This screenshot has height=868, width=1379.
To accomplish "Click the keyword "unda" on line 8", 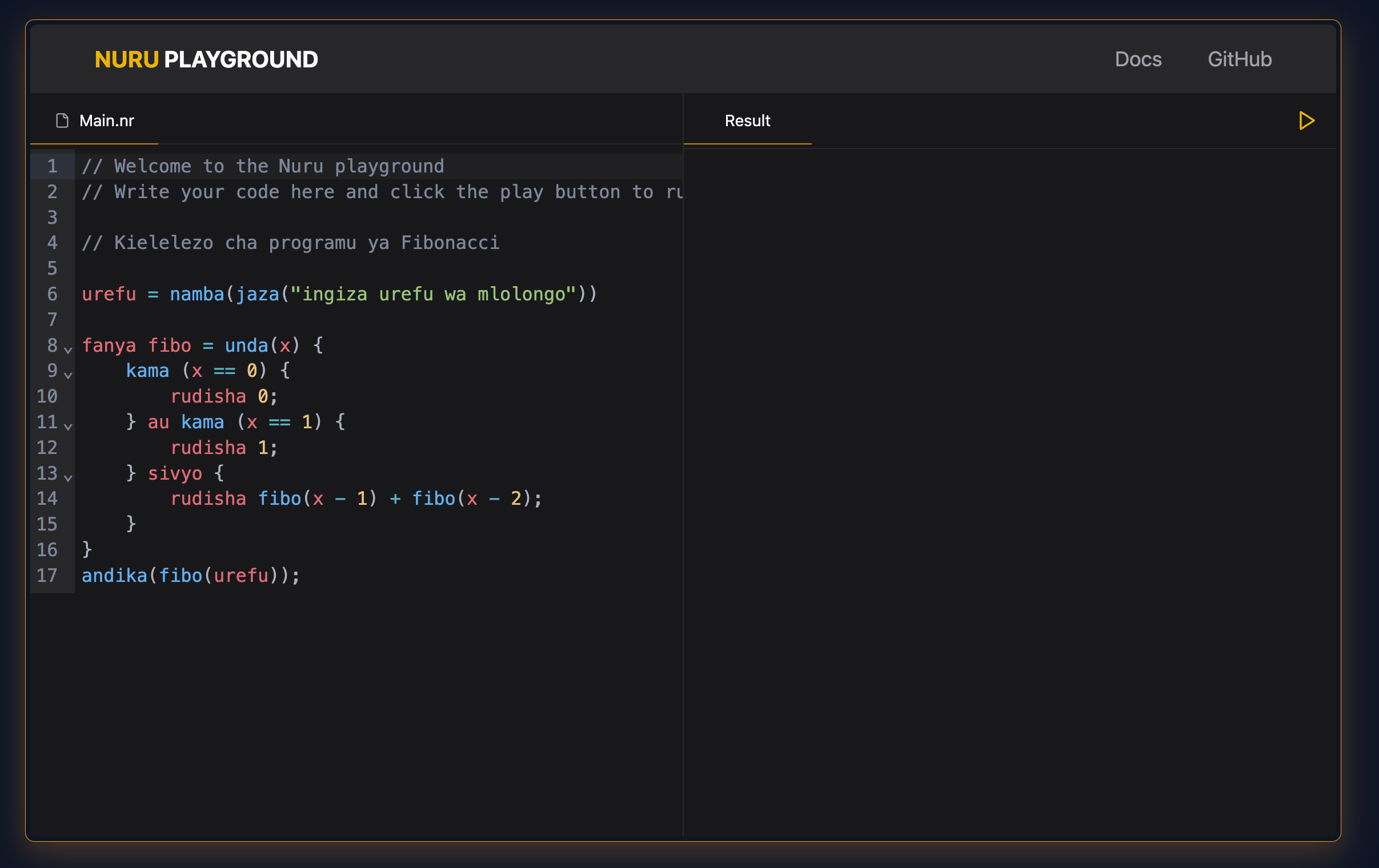I will pos(247,345).
